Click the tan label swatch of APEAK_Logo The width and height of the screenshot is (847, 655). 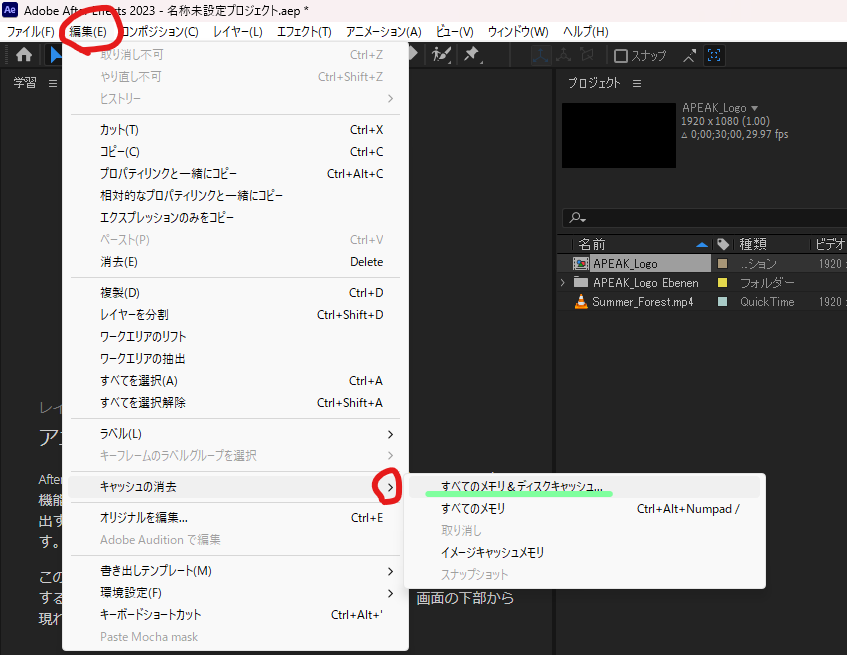click(722, 264)
